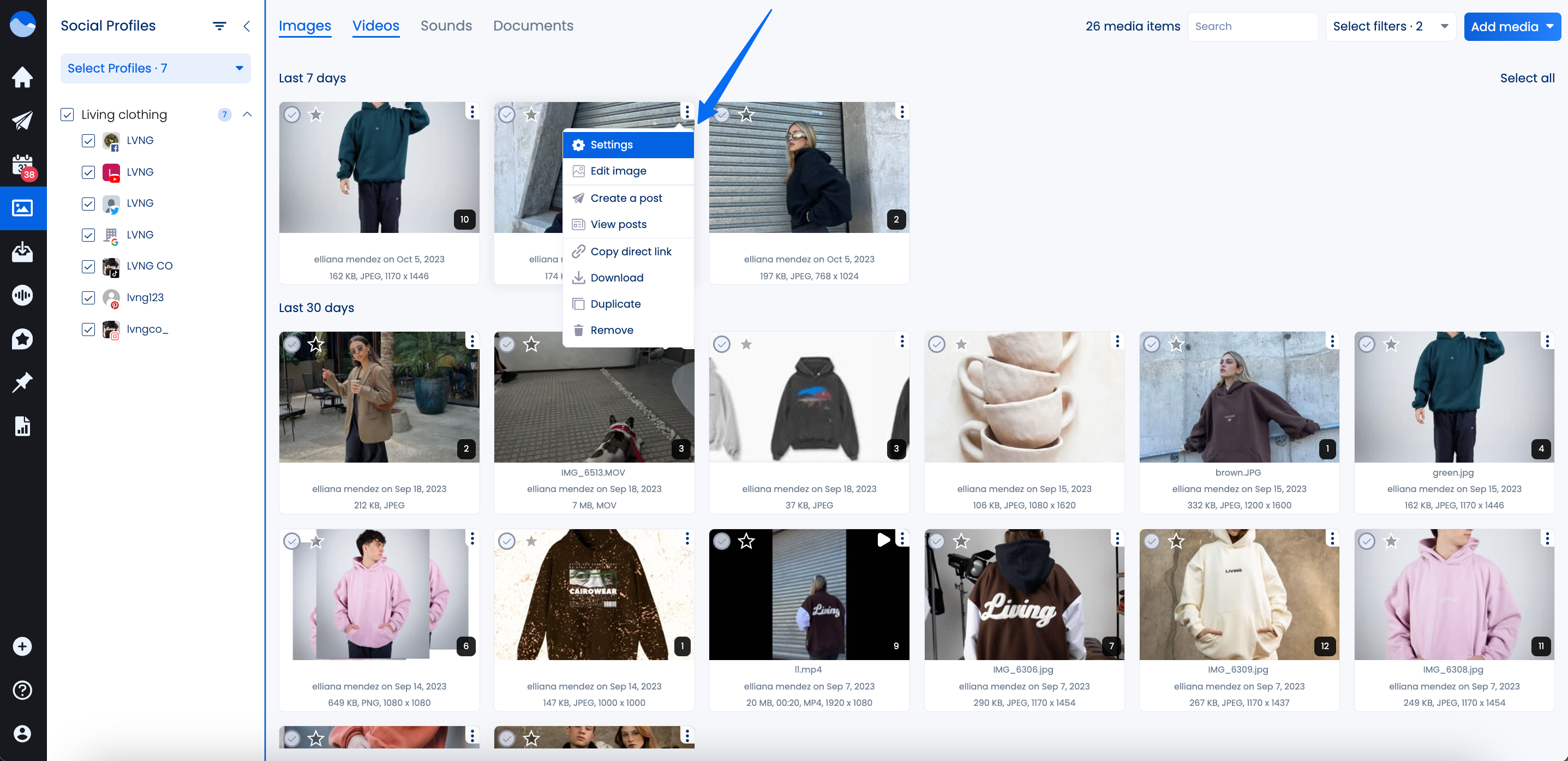Choose Settings from the context menu
1568x761 pixels.
click(x=628, y=145)
